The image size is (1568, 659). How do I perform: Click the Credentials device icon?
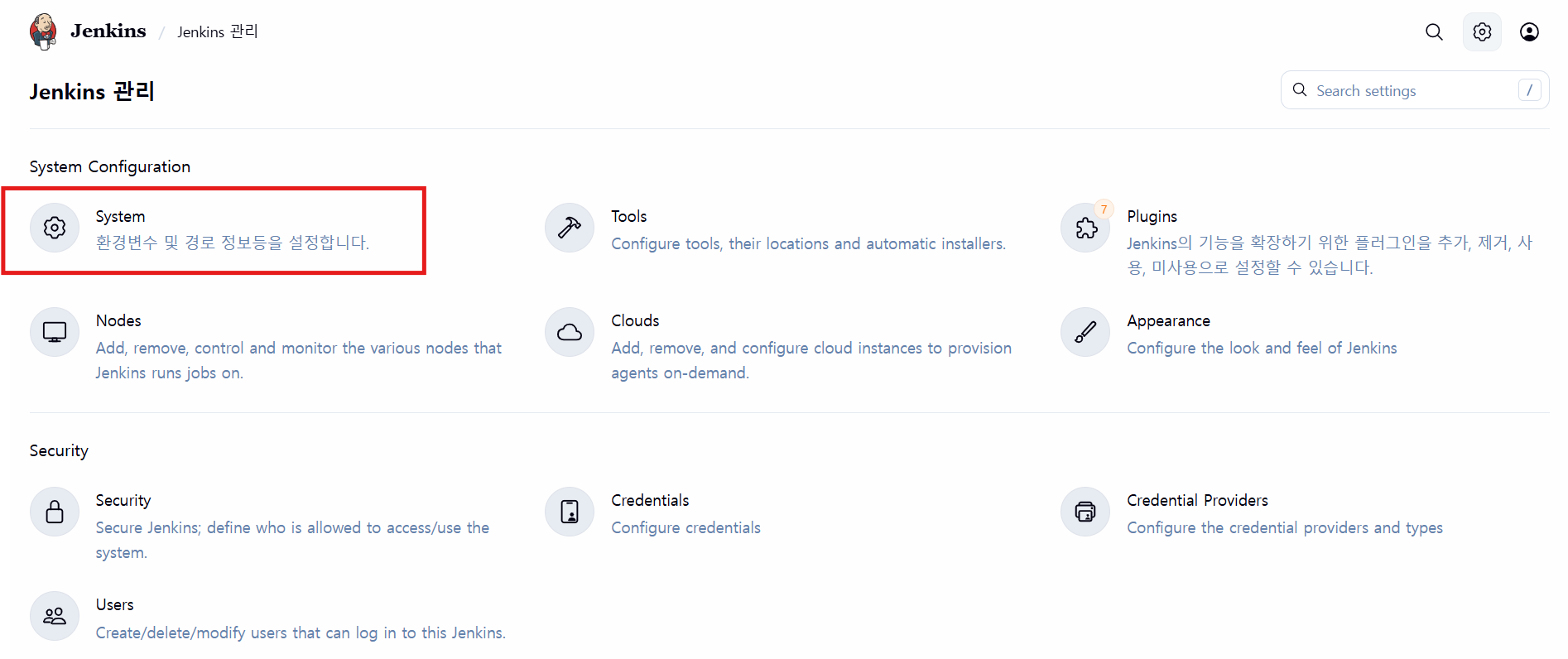[x=570, y=512]
